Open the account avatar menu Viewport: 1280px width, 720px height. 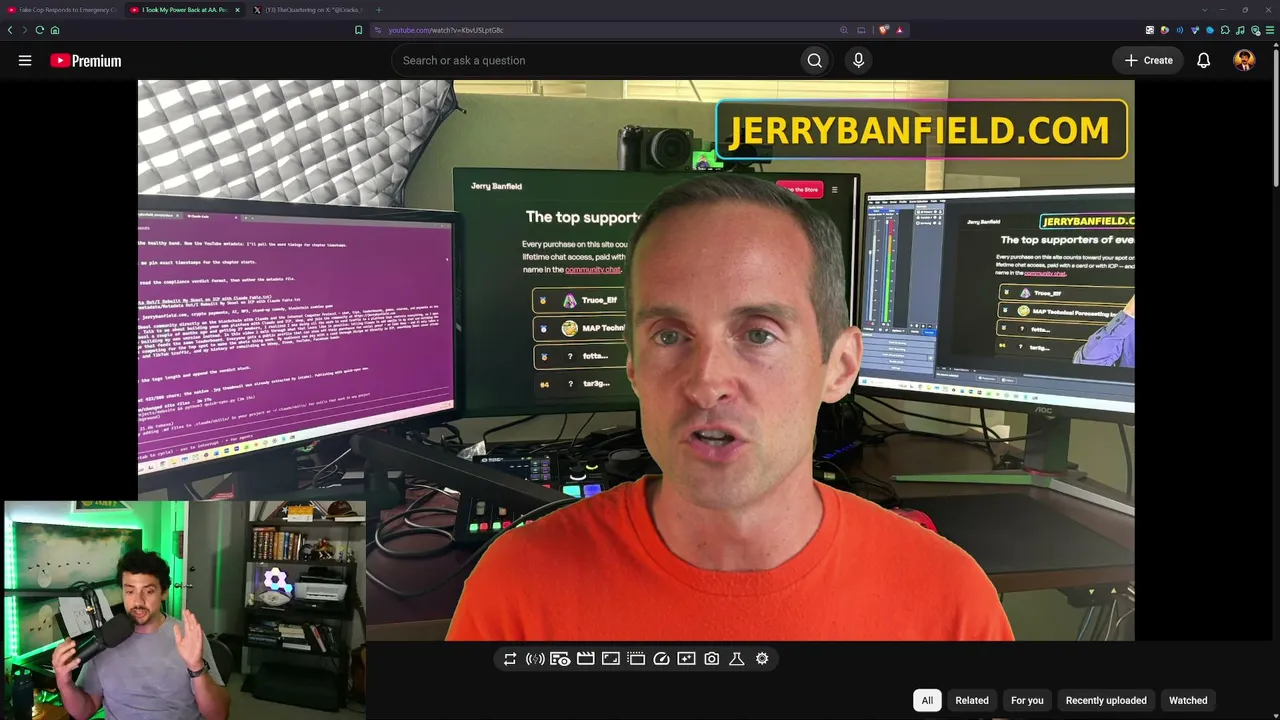click(x=1244, y=60)
